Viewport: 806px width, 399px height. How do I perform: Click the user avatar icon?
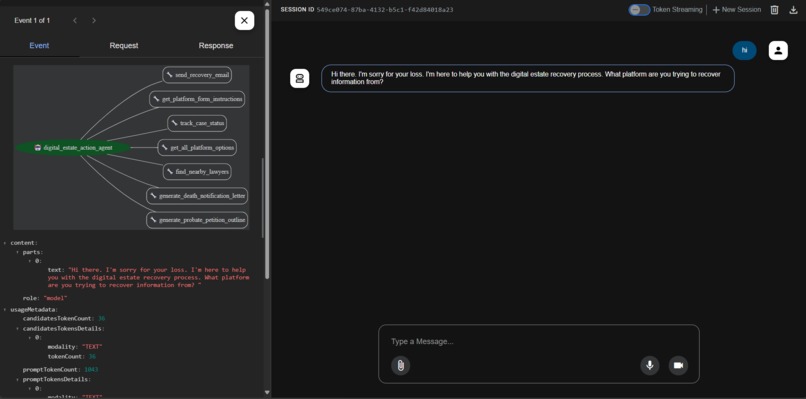coord(778,50)
